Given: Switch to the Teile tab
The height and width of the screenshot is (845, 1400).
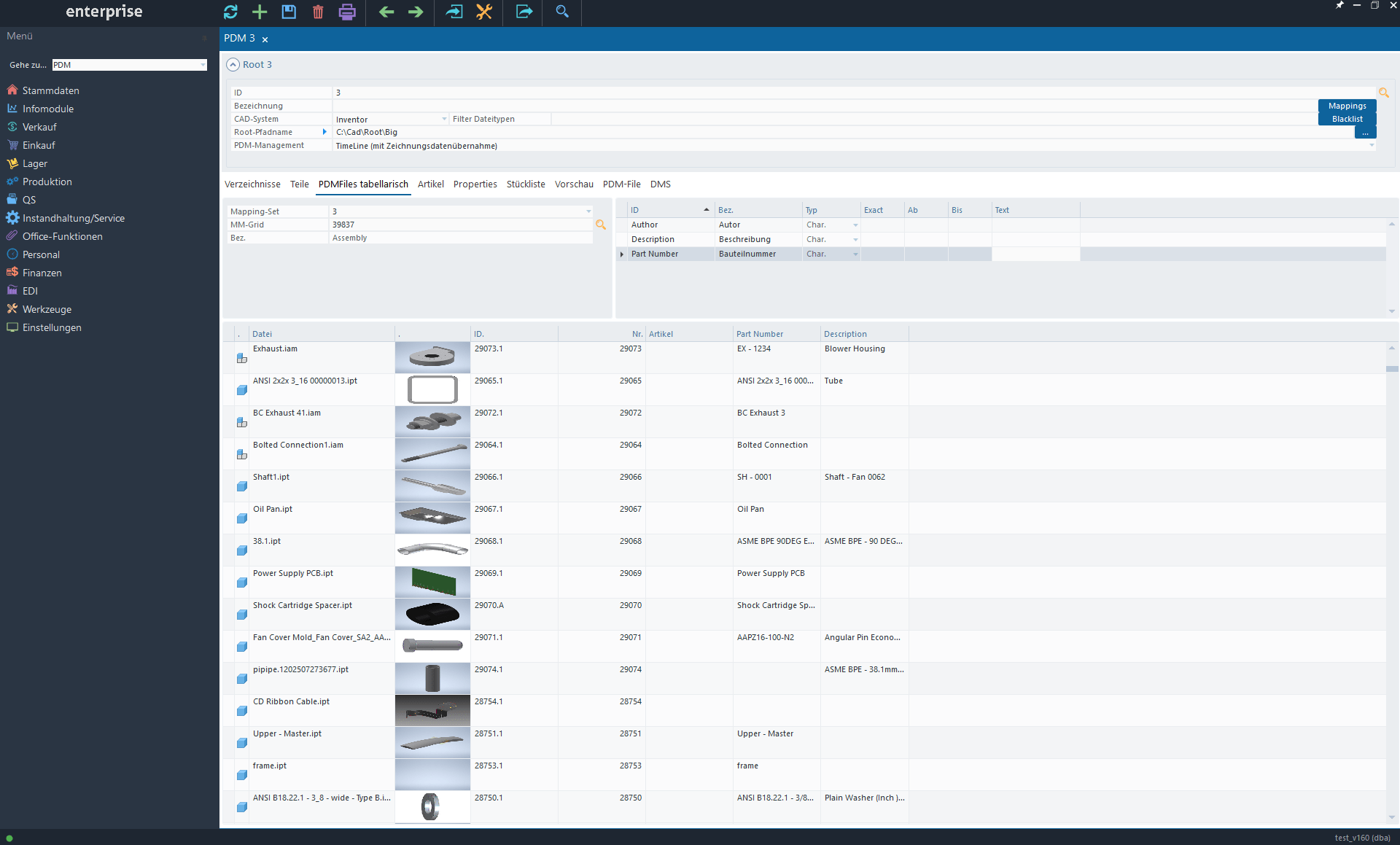Looking at the screenshot, I should pyautogui.click(x=300, y=184).
